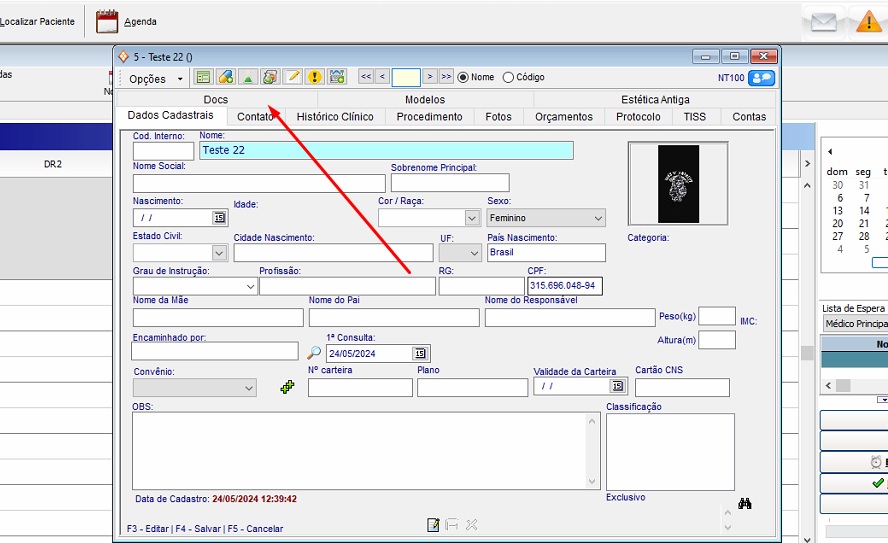Click the green plus icon beside Convênio
This screenshot has height=543, width=888.
[288, 387]
